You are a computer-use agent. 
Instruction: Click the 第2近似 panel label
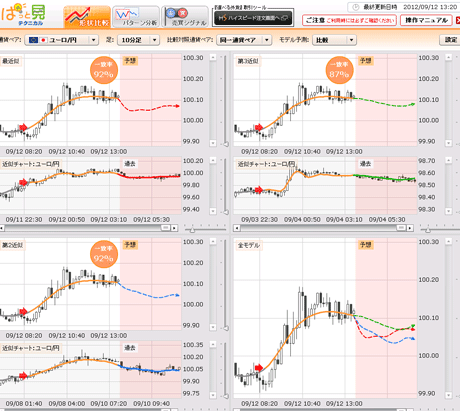(x=13, y=245)
